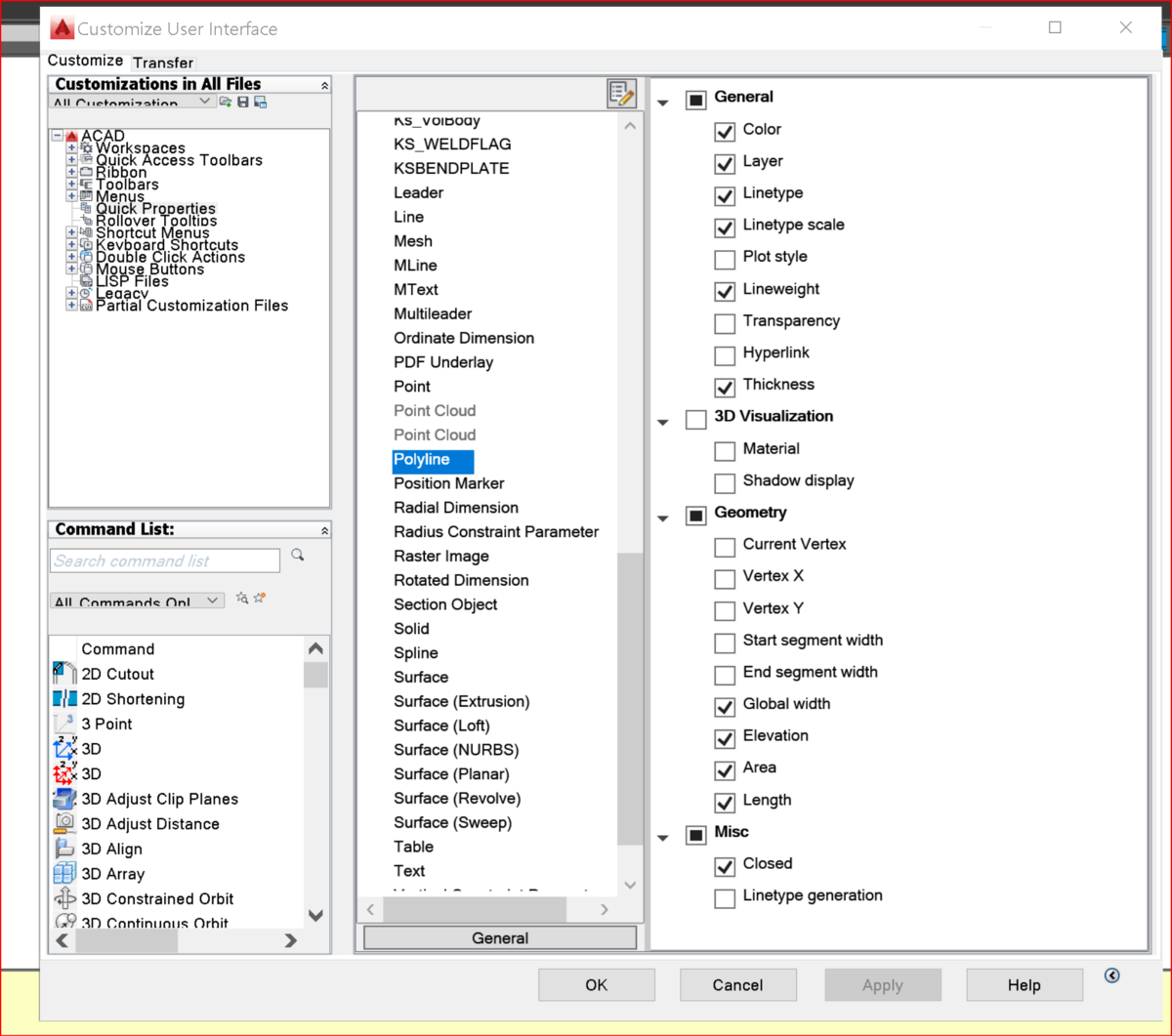Enable the Plot style checkbox
Image resolution: width=1172 pixels, height=1036 pixels.
tap(725, 260)
